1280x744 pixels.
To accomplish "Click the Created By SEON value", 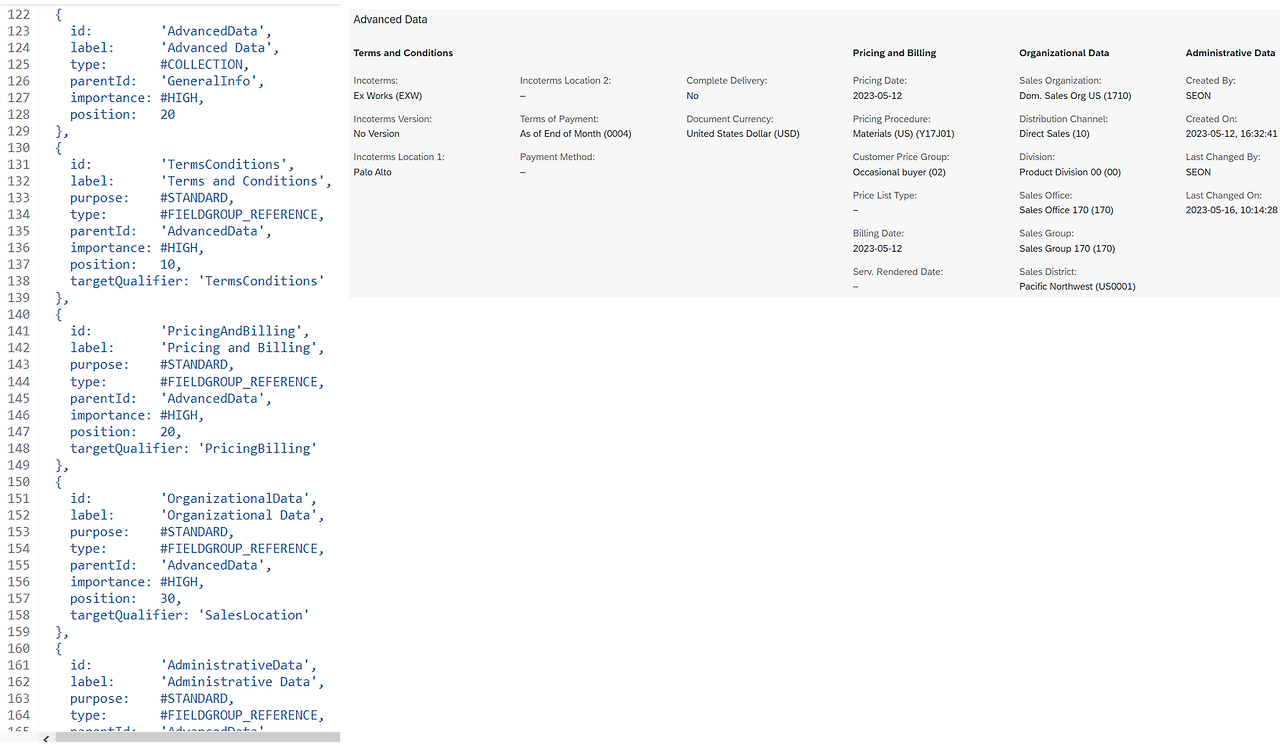I will point(1197,95).
